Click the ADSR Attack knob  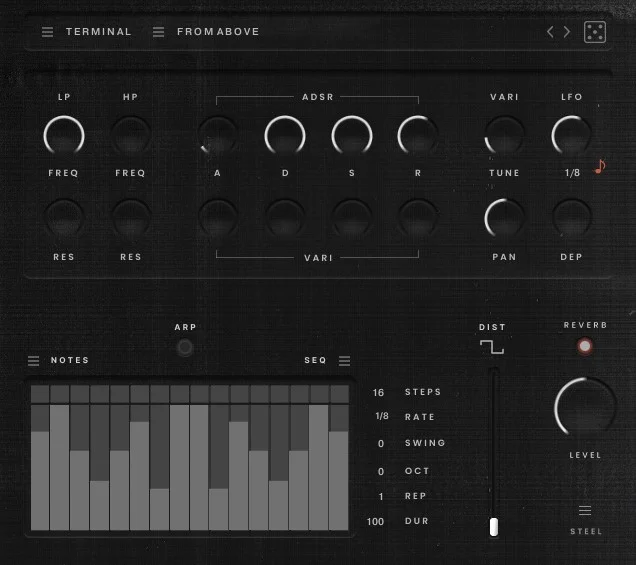[x=218, y=135]
